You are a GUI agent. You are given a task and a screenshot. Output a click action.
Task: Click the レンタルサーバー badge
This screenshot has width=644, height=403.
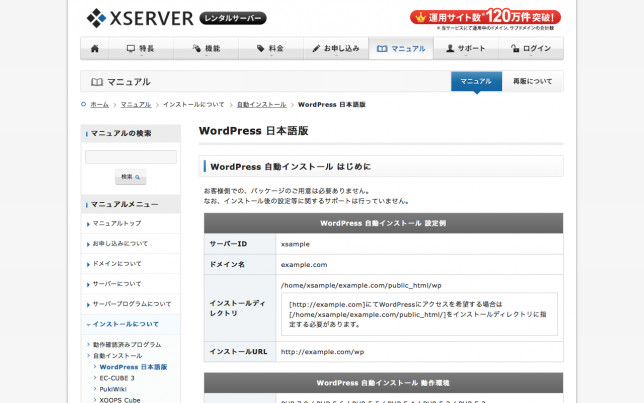click(233, 18)
